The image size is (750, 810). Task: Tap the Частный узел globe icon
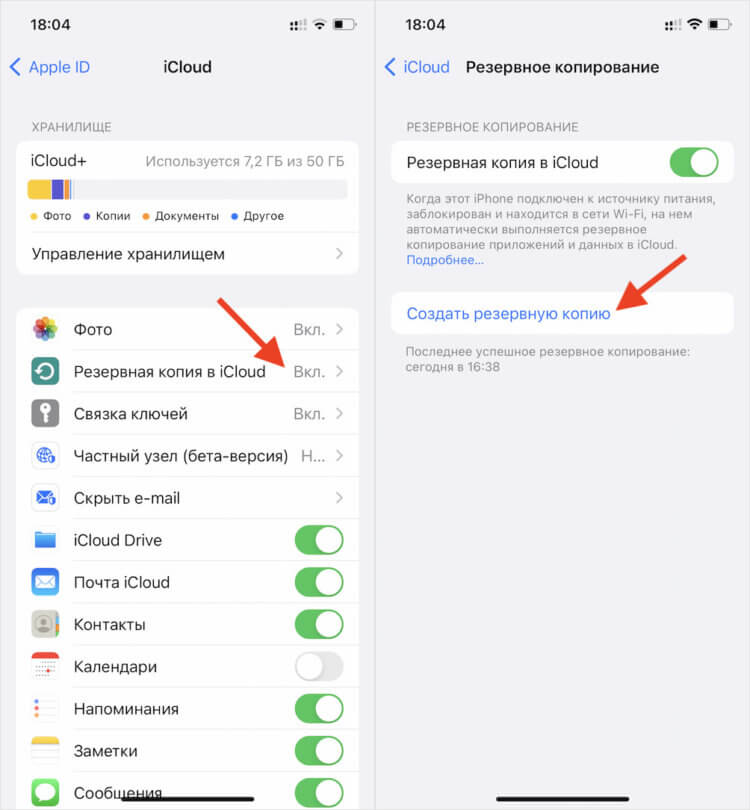coord(45,456)
